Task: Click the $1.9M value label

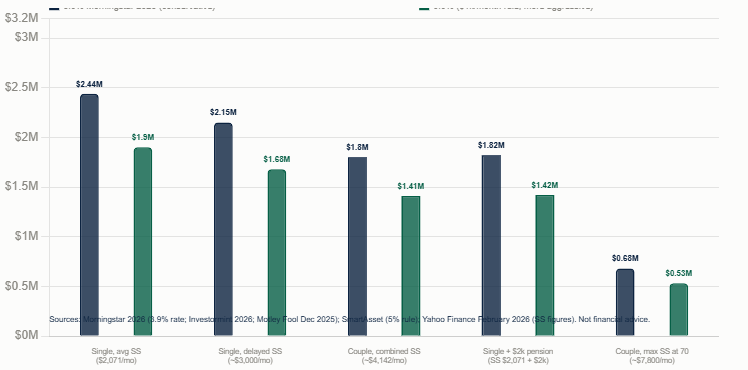Action: coord(143,137)
